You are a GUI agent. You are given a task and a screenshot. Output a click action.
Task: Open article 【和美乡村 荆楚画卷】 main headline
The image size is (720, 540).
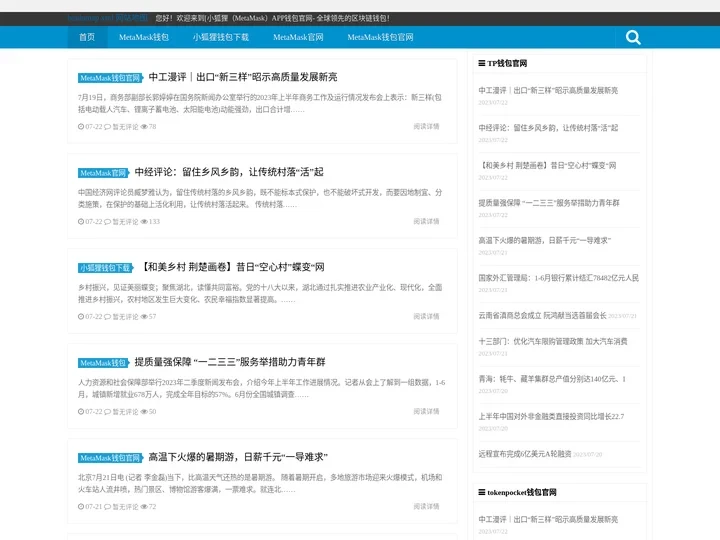tap(232, 267)
